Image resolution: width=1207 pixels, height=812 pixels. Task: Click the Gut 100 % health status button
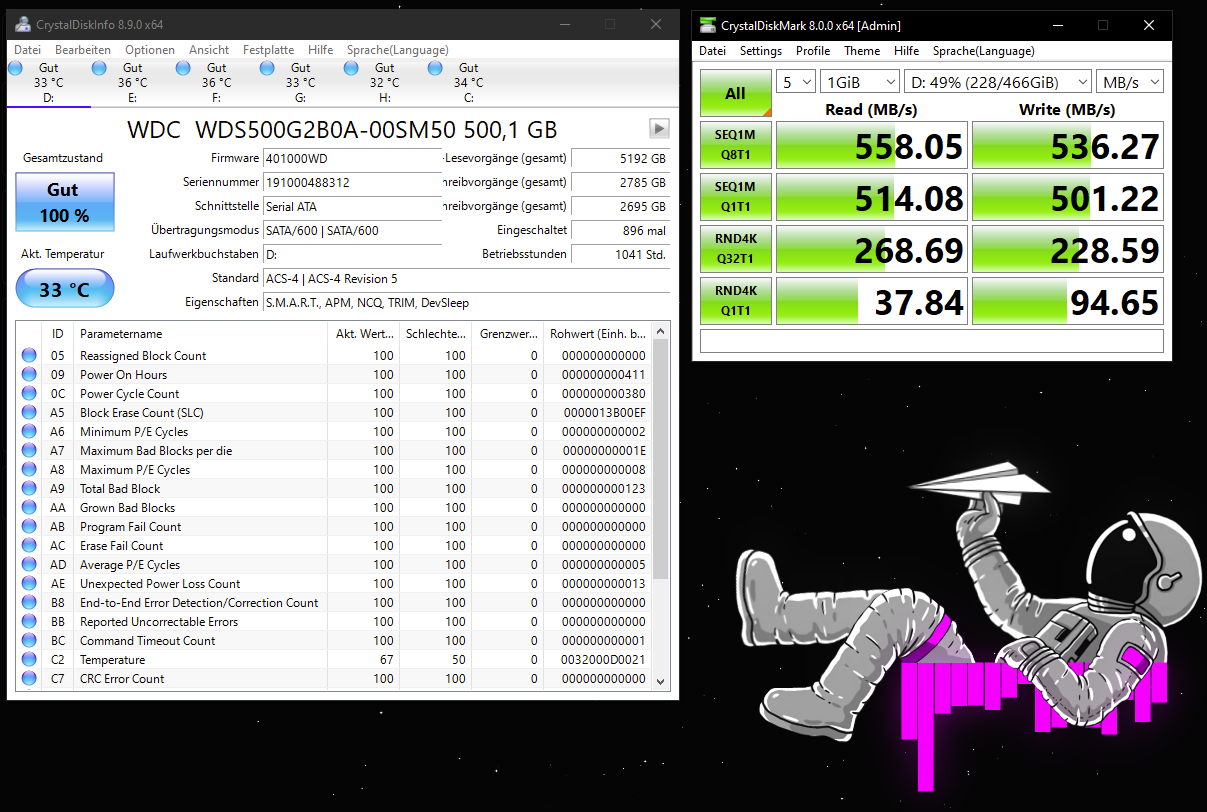[65, 202]
